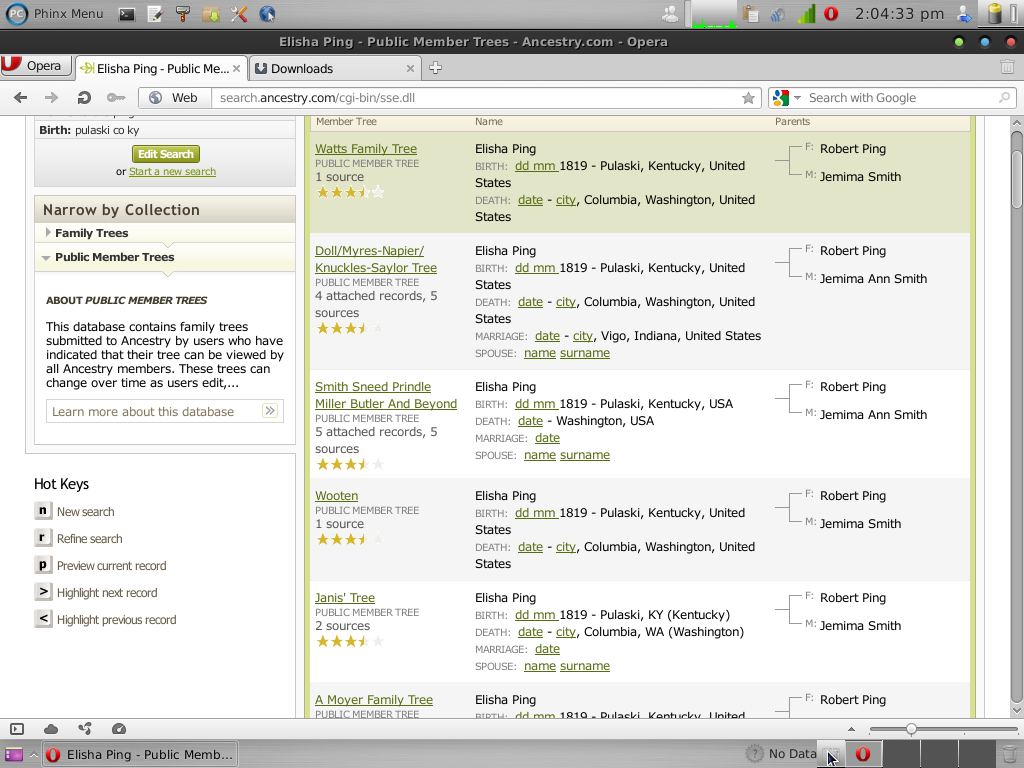Click the show desktop icon in the taskbar
Screen dimensions: 1024x768
(x=14, y=755)
